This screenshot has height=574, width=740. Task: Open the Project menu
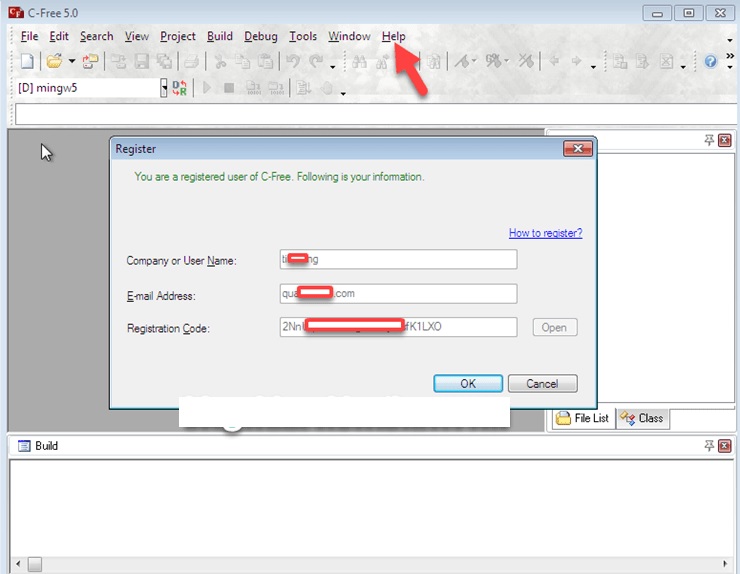pos(178,36)
